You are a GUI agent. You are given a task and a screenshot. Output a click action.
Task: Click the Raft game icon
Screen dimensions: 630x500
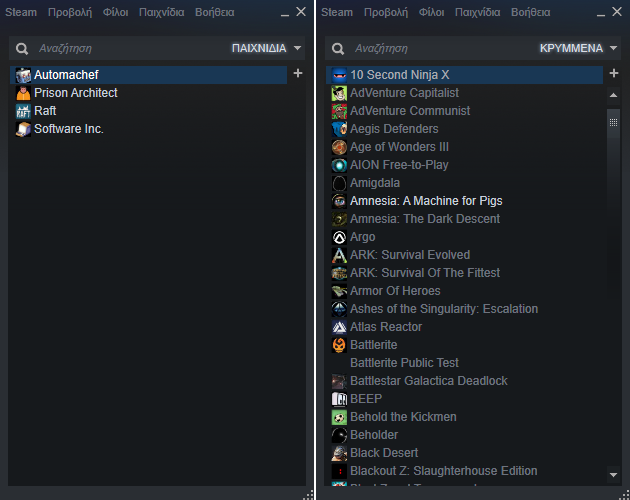click(23, 111)
